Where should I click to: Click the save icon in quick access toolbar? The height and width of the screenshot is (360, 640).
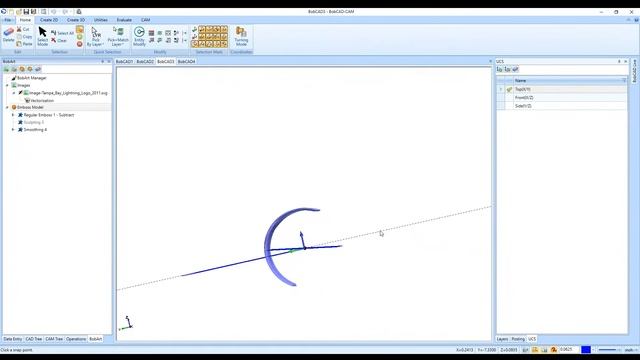[x=26, y=12]
